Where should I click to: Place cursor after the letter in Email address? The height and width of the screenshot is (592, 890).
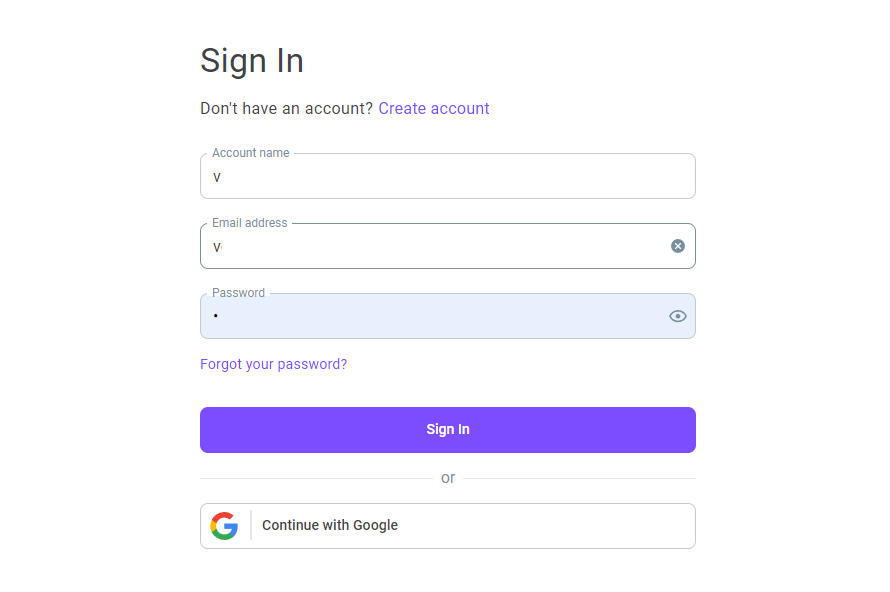[222, 247]
